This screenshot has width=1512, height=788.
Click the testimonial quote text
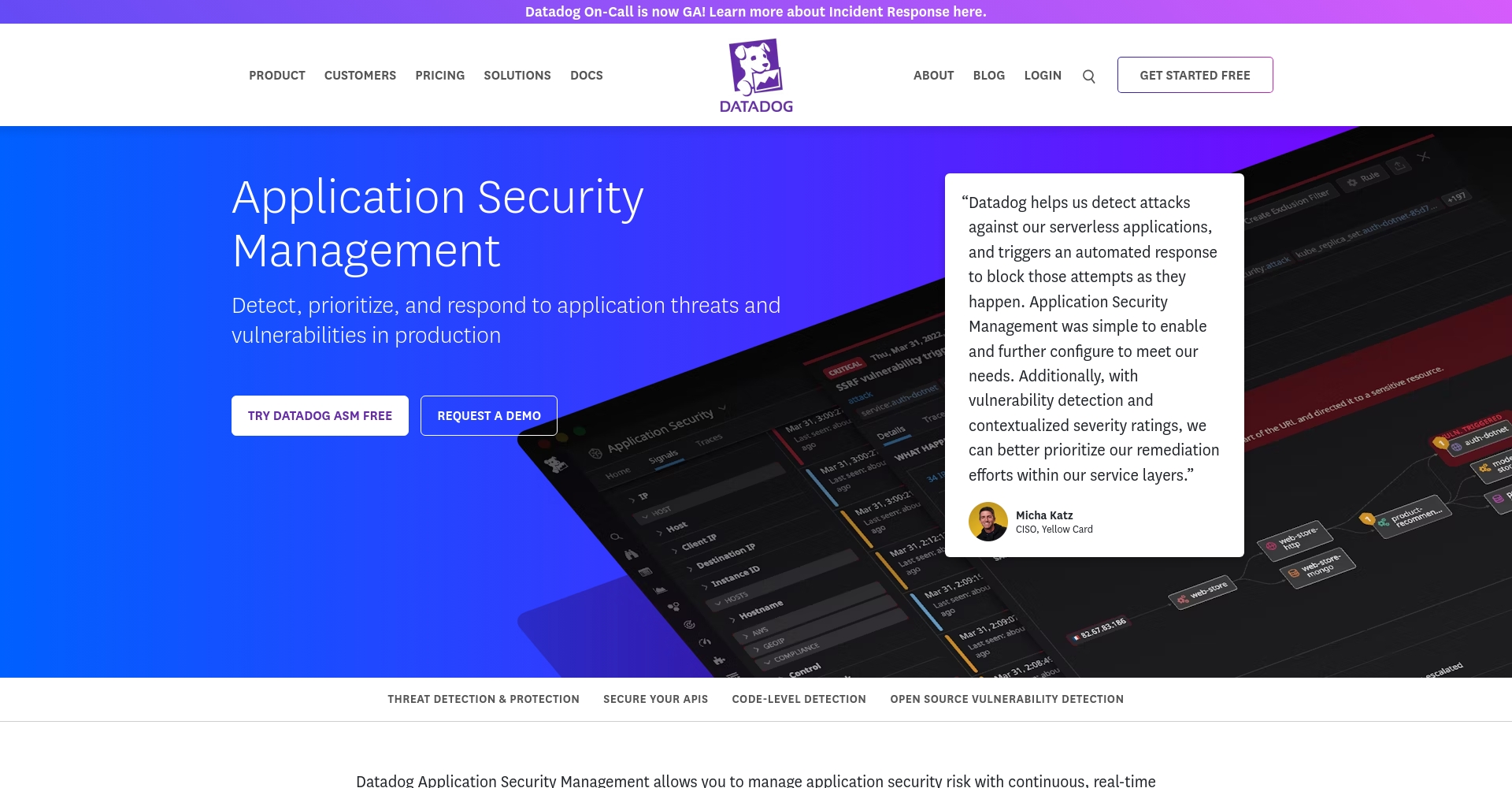click(x=1091, y=339)
